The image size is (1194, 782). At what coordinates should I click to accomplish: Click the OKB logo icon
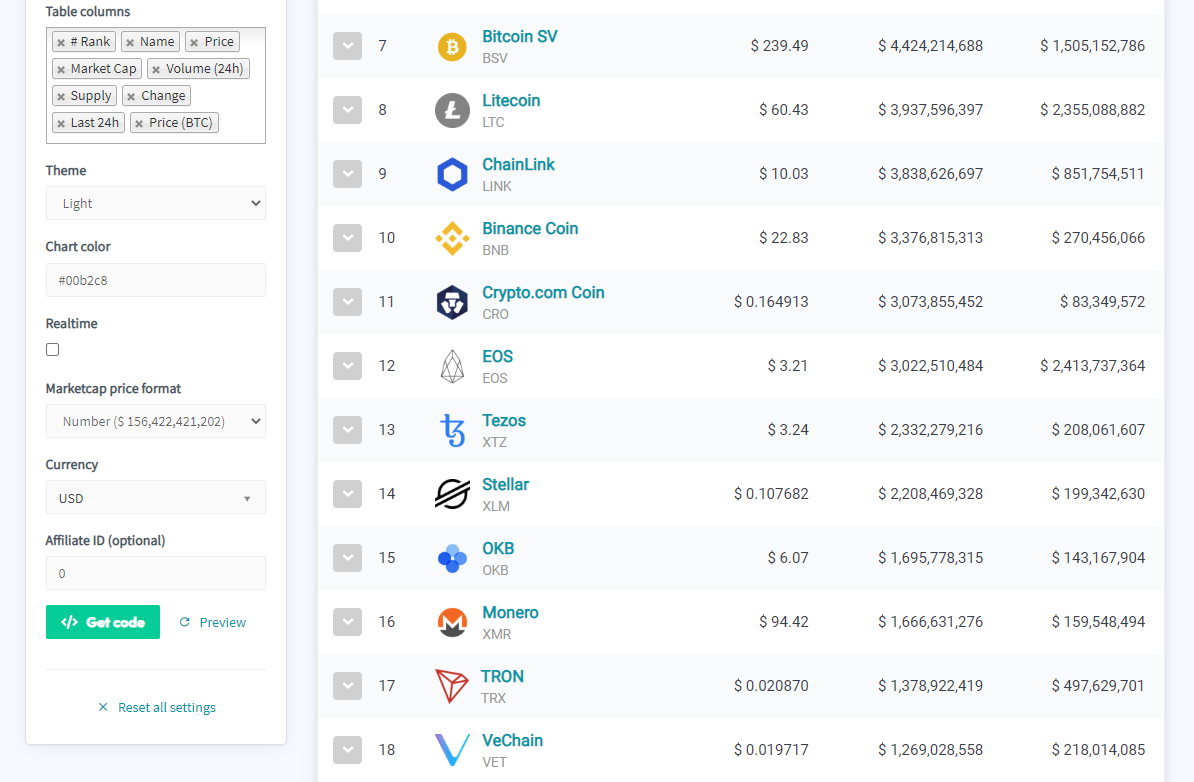452,558
